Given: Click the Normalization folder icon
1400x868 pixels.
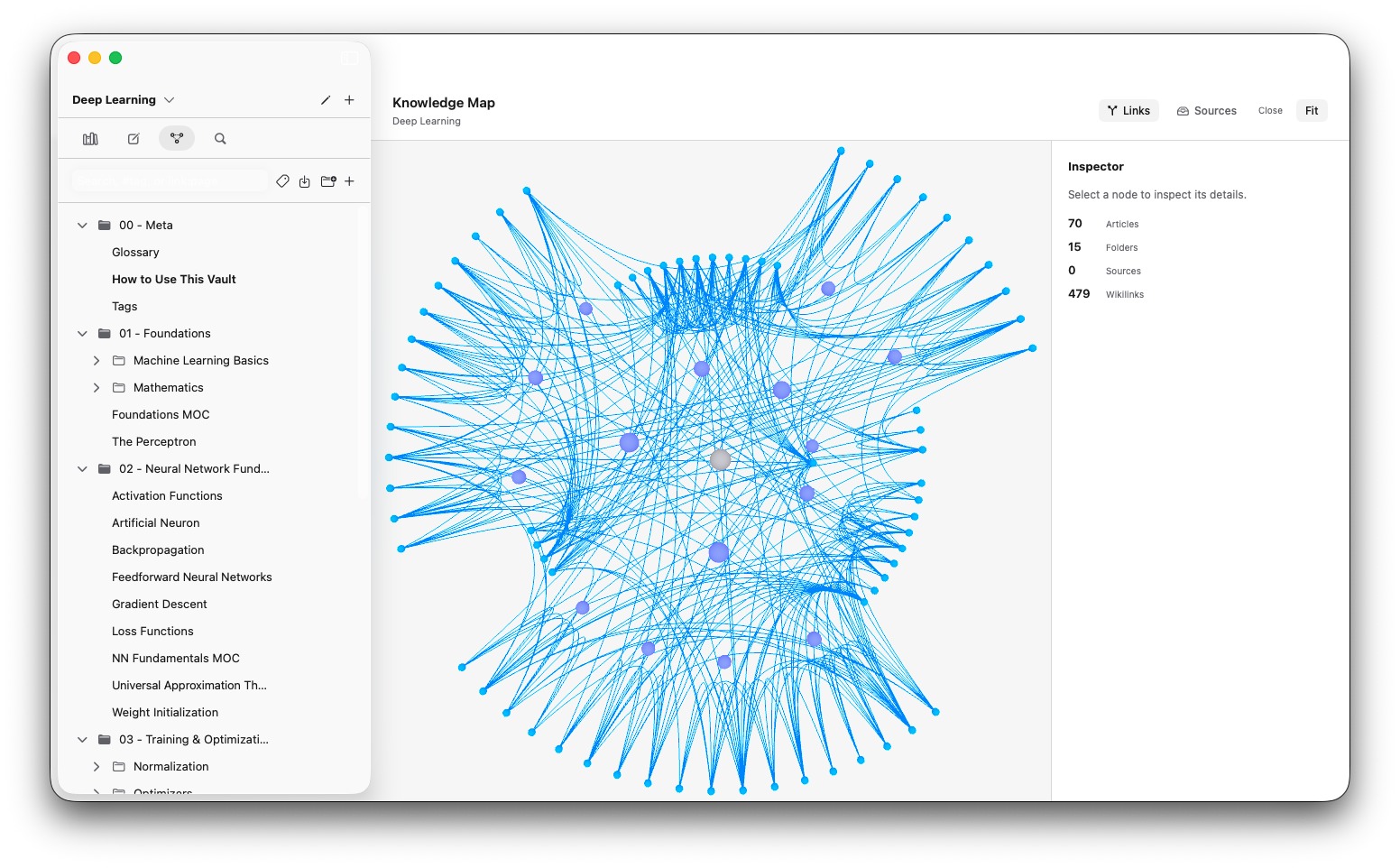Looking at the screenshot, I should (x=119, y=767).
